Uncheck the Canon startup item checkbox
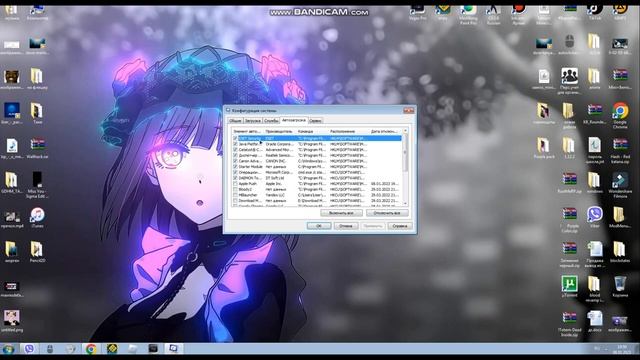This screenshot has width=640, height=360. point(235,161)
